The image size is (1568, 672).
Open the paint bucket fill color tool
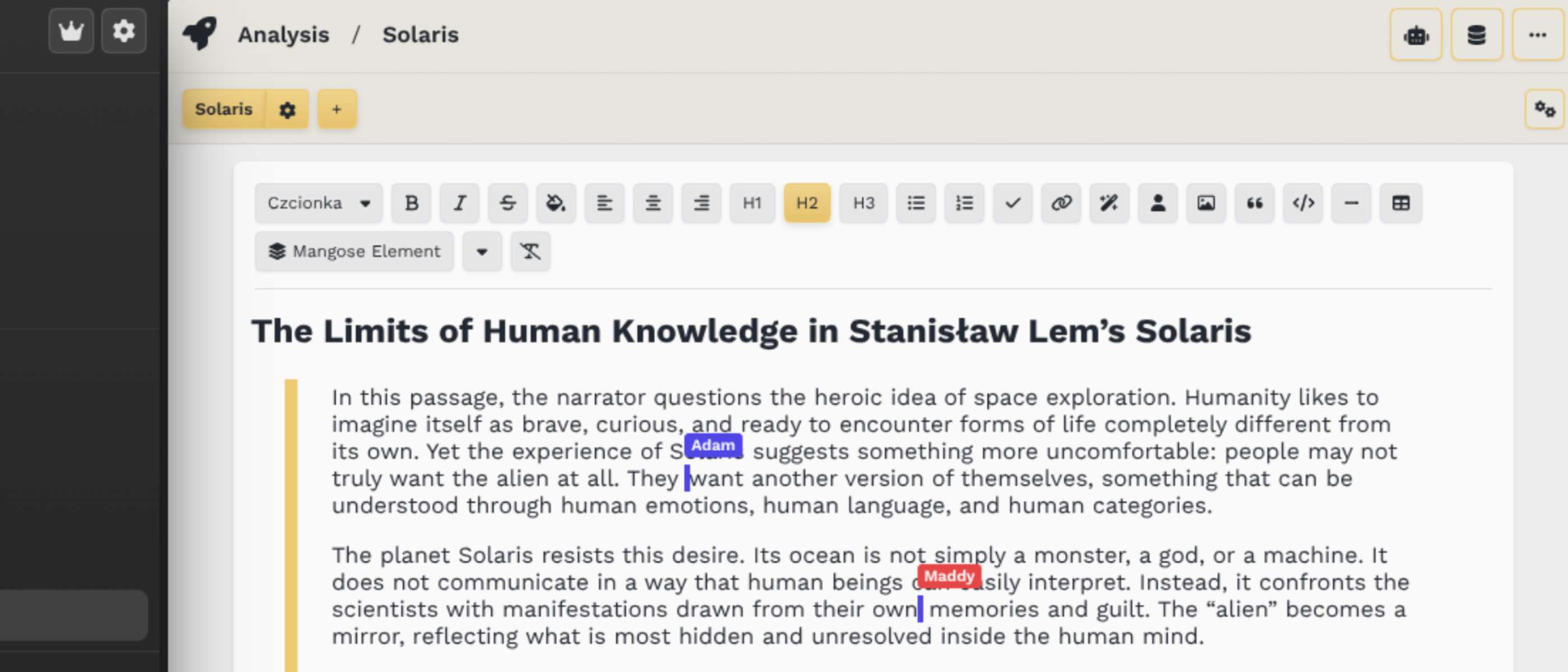pyautogui.click(x=556, y=203)
